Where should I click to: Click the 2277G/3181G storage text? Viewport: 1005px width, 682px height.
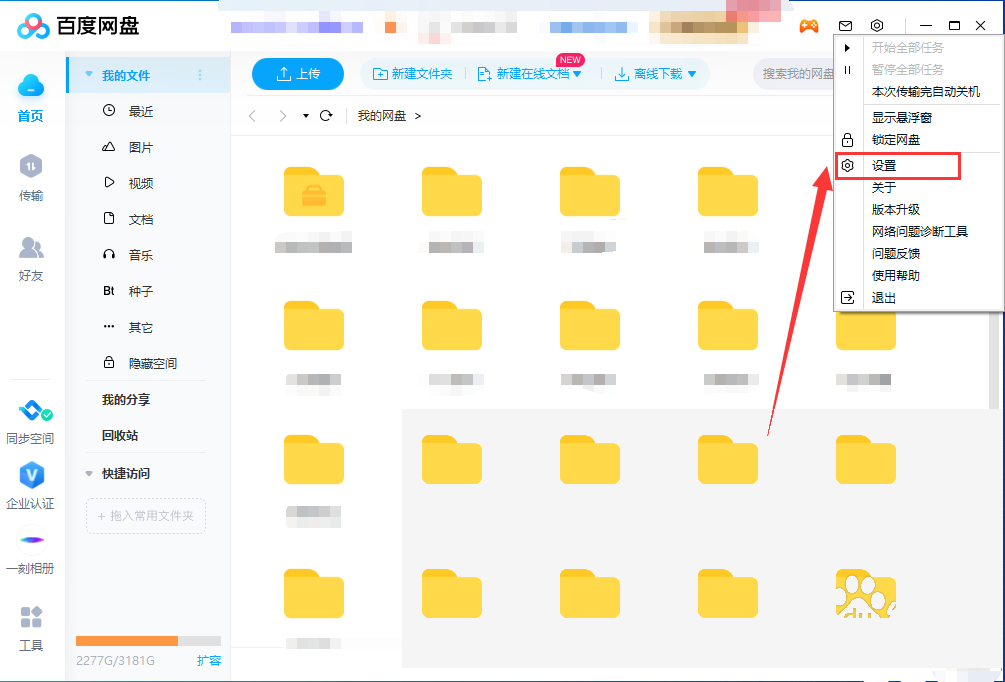115,660
